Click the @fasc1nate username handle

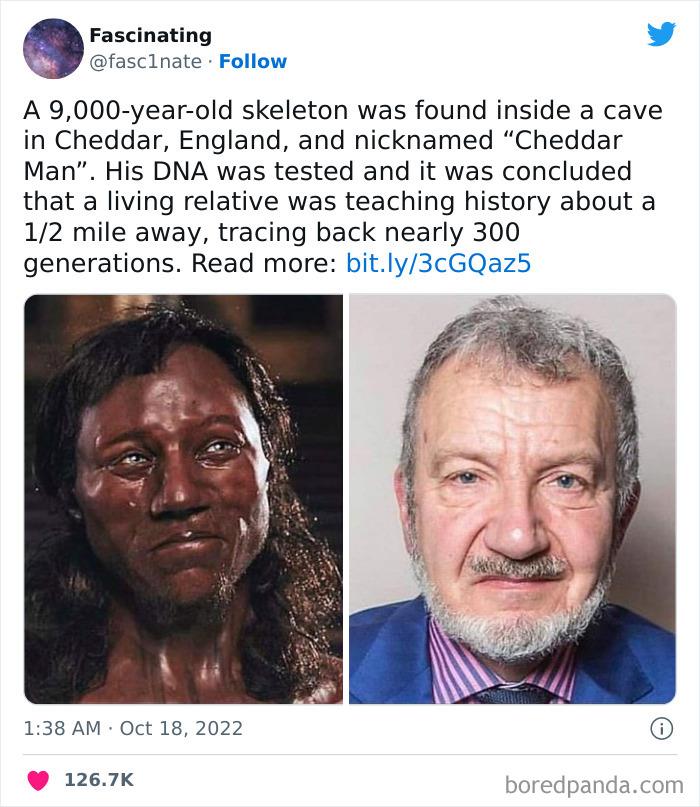pyautogui.click(x=146, y=61)
